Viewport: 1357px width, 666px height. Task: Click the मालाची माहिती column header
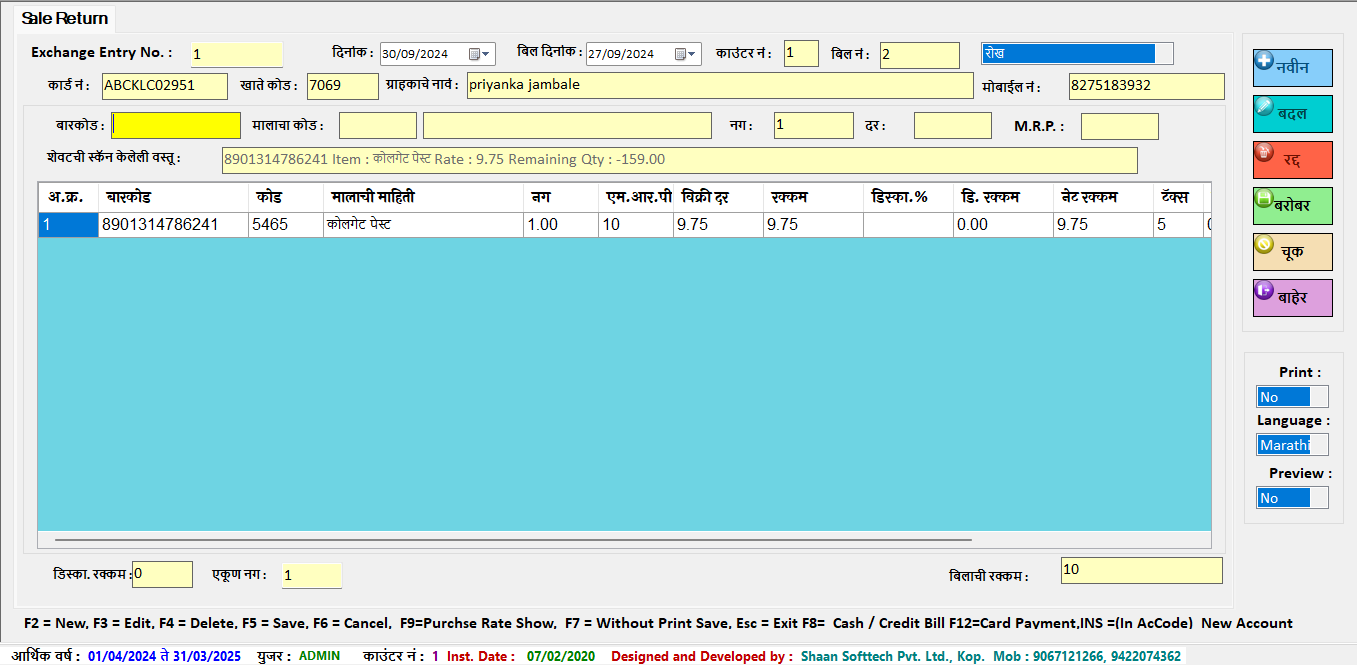coord(422,197)
